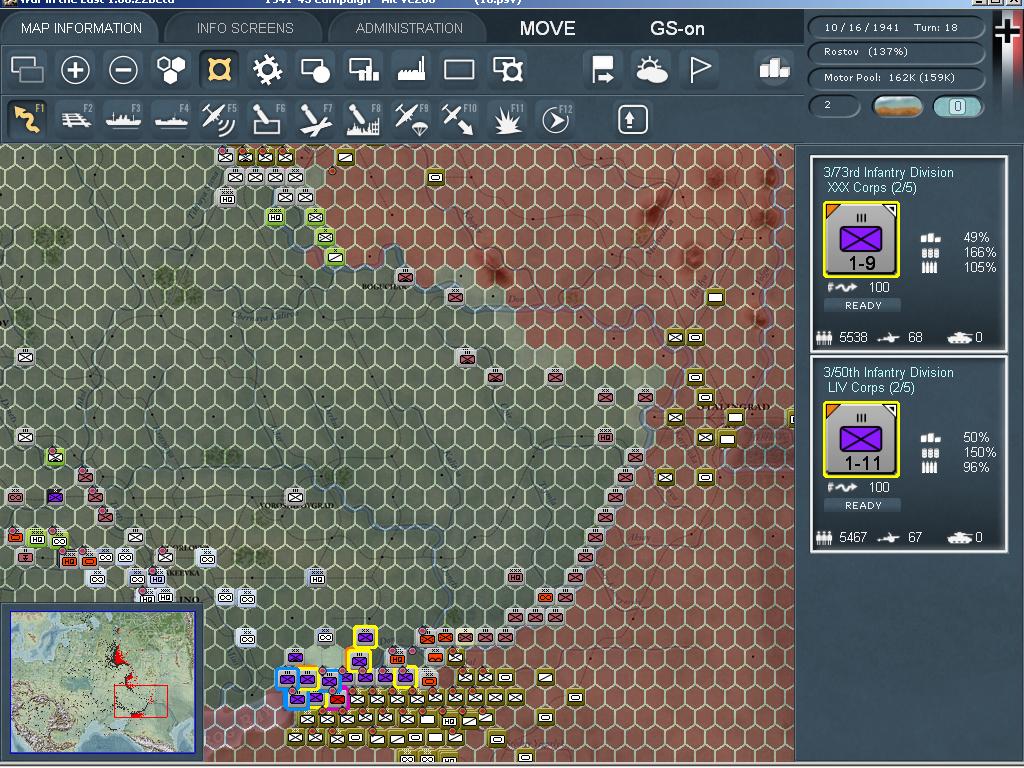The width and height of the screenshot is (1024, 768).
Task: Click the plain rectangle outline icon
Action: coord(459,70)
